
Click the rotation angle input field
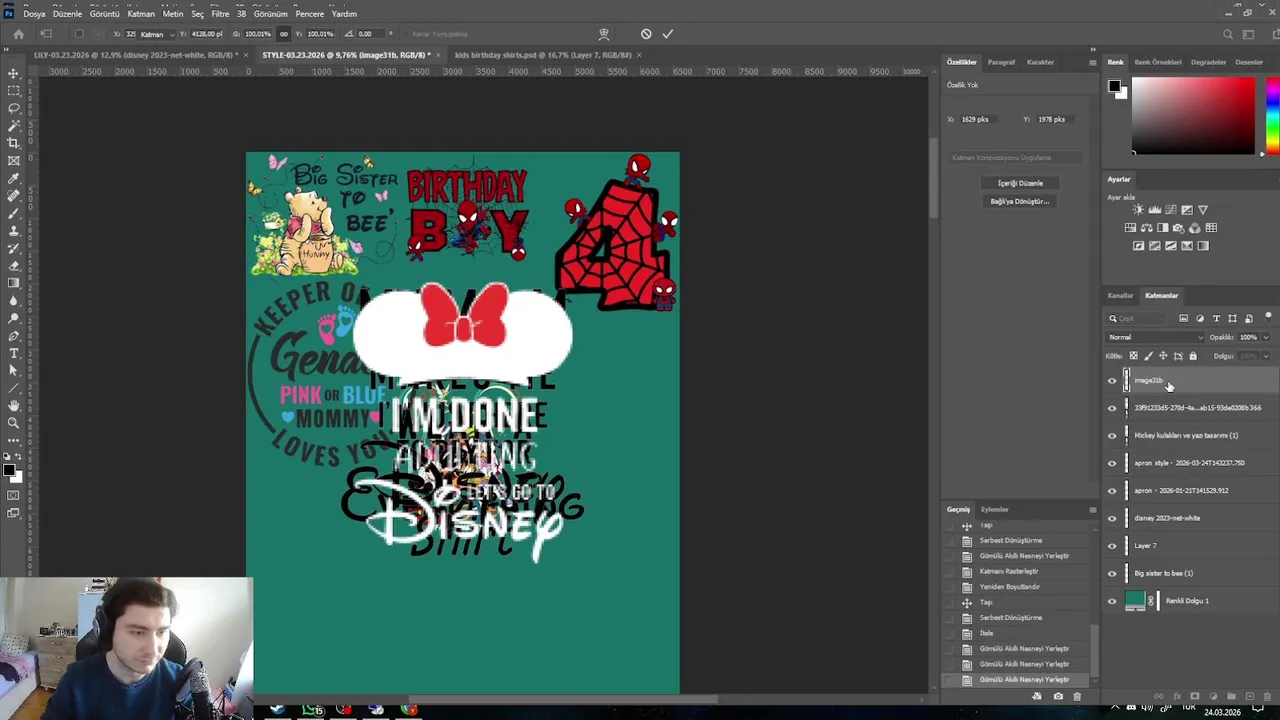pyautogui.click(x=370, y=34)
